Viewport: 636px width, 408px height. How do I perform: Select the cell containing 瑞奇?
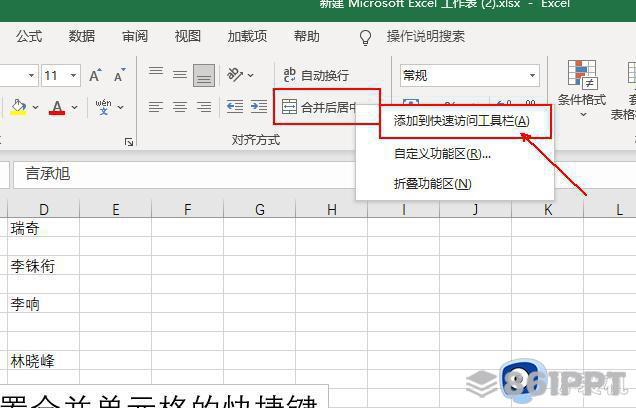pos(44,228)
